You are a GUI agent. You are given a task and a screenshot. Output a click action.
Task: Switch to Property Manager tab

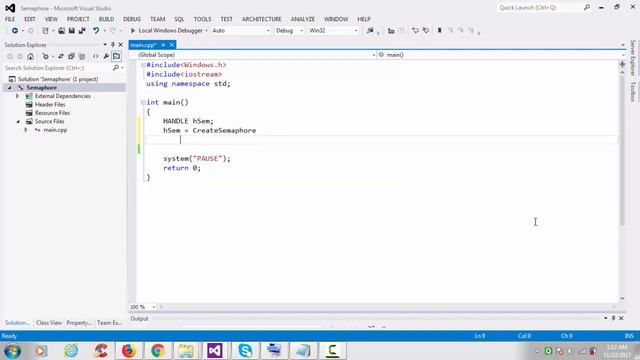79,323
